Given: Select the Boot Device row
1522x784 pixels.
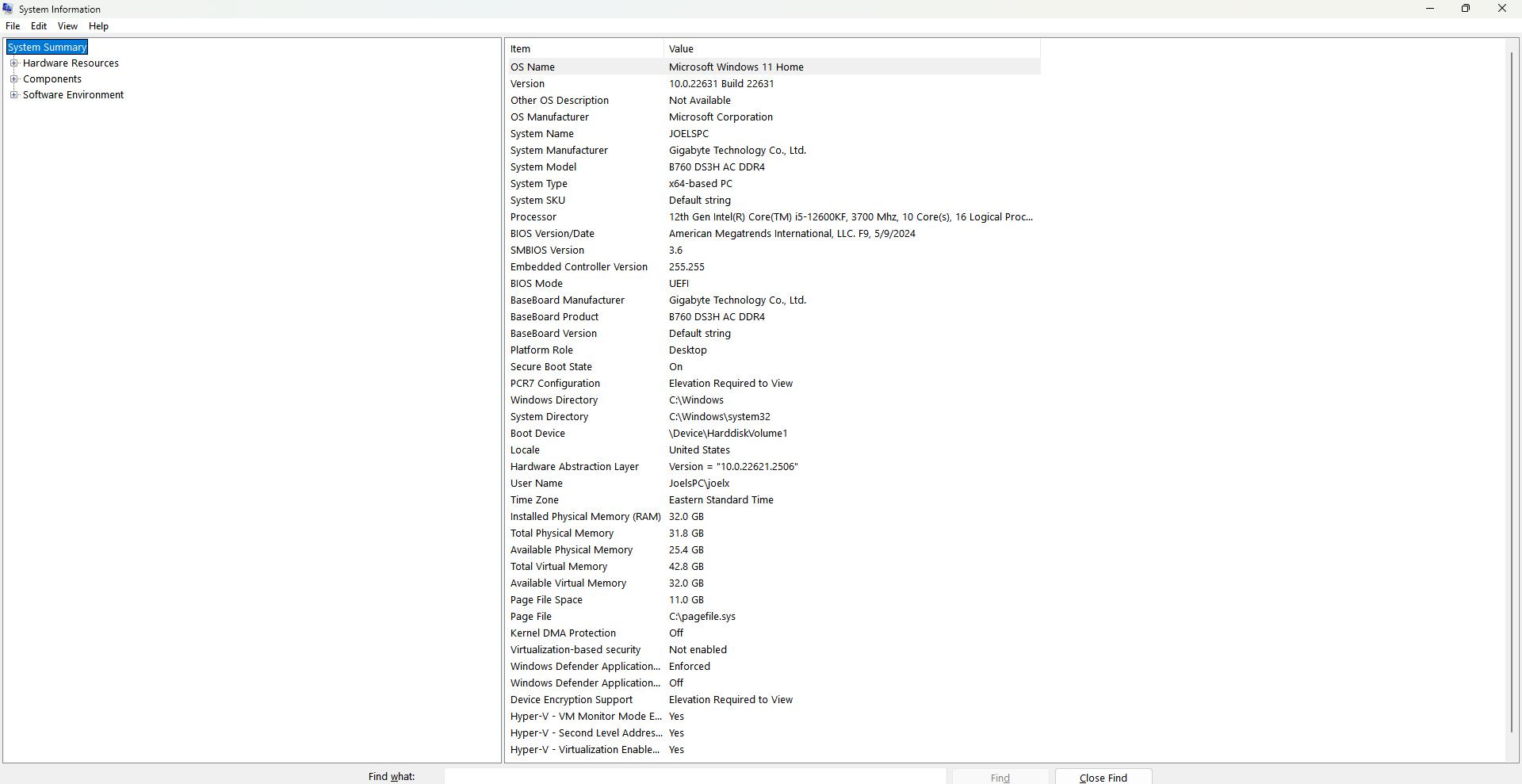Looking at the screenshot, I should [x=774, y=434].
